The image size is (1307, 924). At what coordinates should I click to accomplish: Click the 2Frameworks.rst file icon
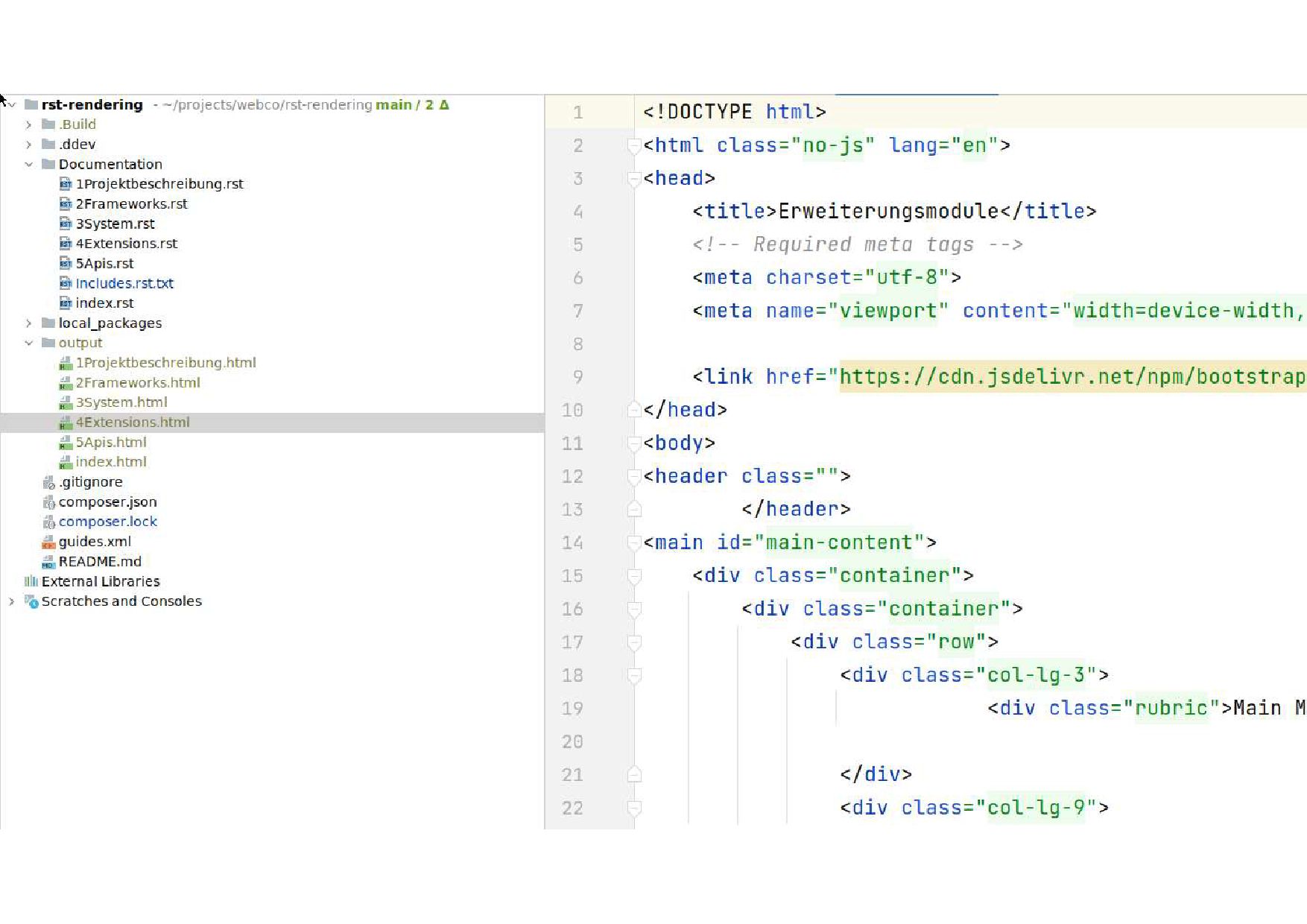pos(66,204)
